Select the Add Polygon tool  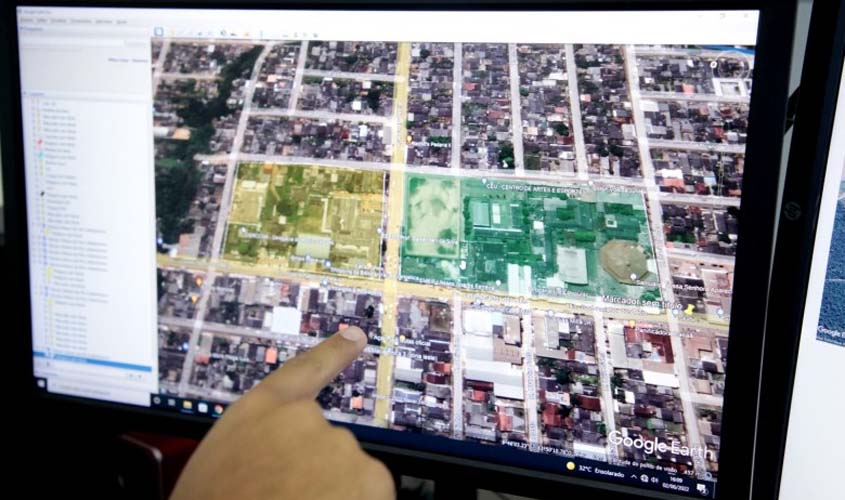click(181, 33)
